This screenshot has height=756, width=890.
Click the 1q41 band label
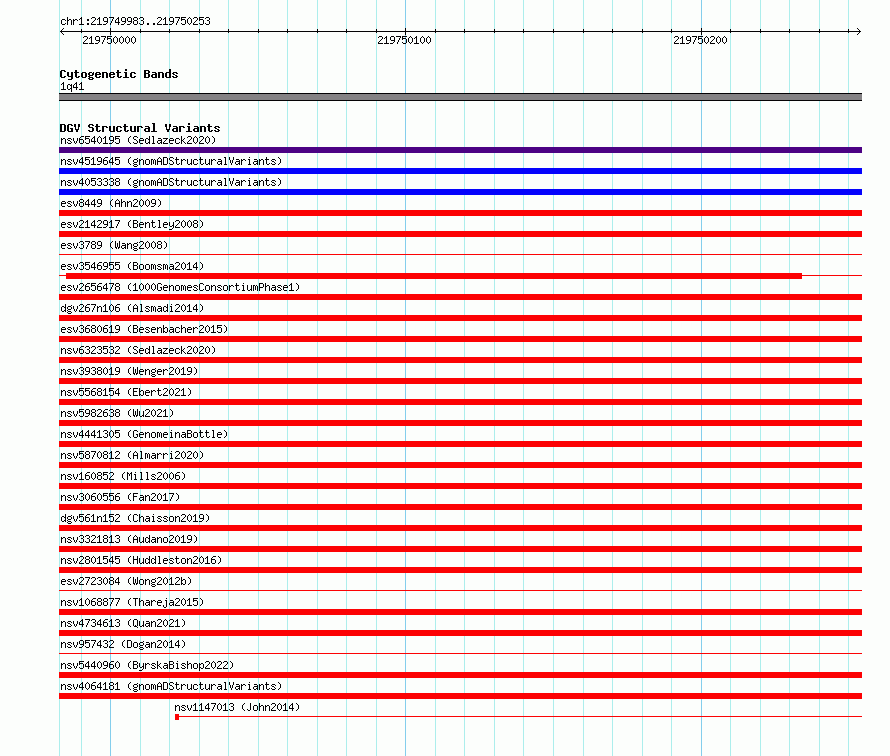[72, 86]
